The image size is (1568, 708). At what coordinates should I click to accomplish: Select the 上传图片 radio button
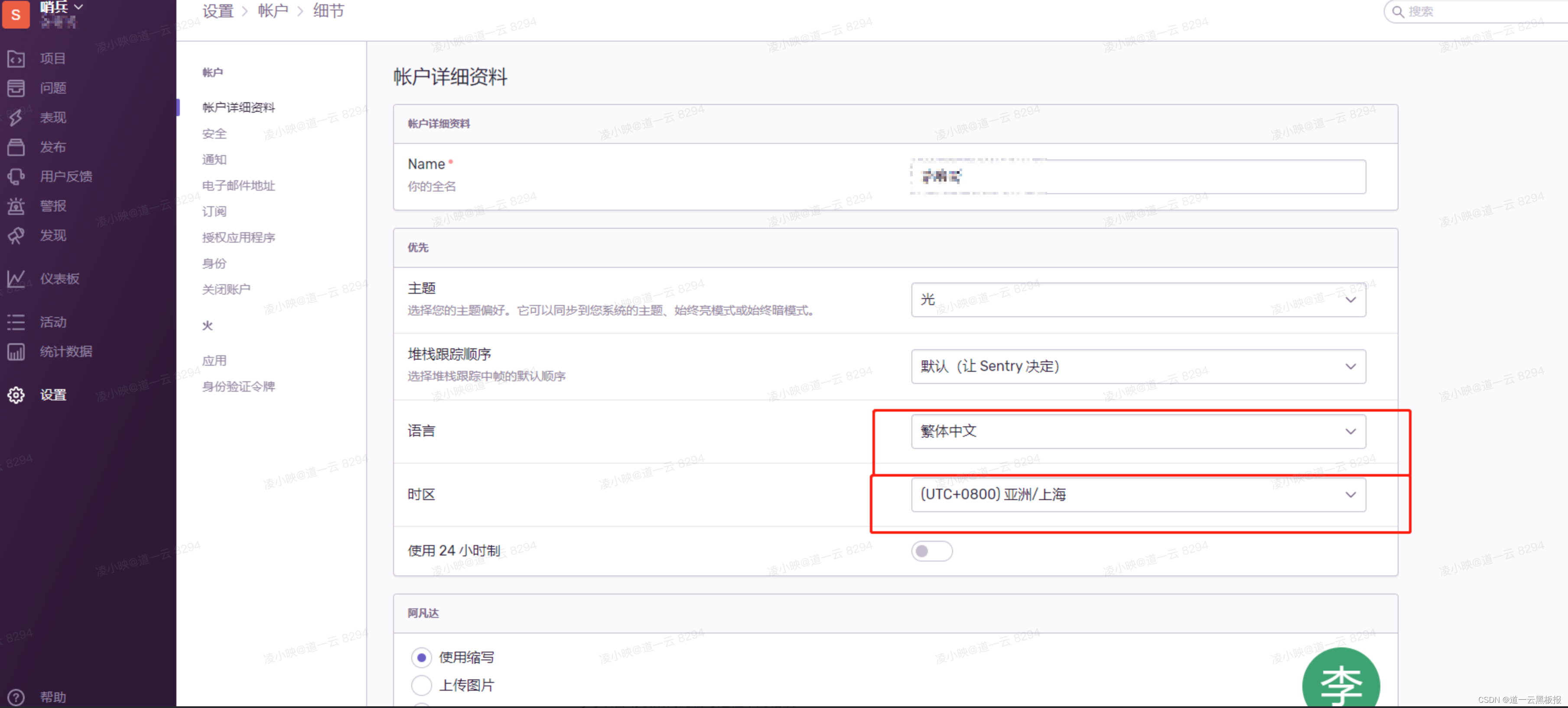(421, 685)
